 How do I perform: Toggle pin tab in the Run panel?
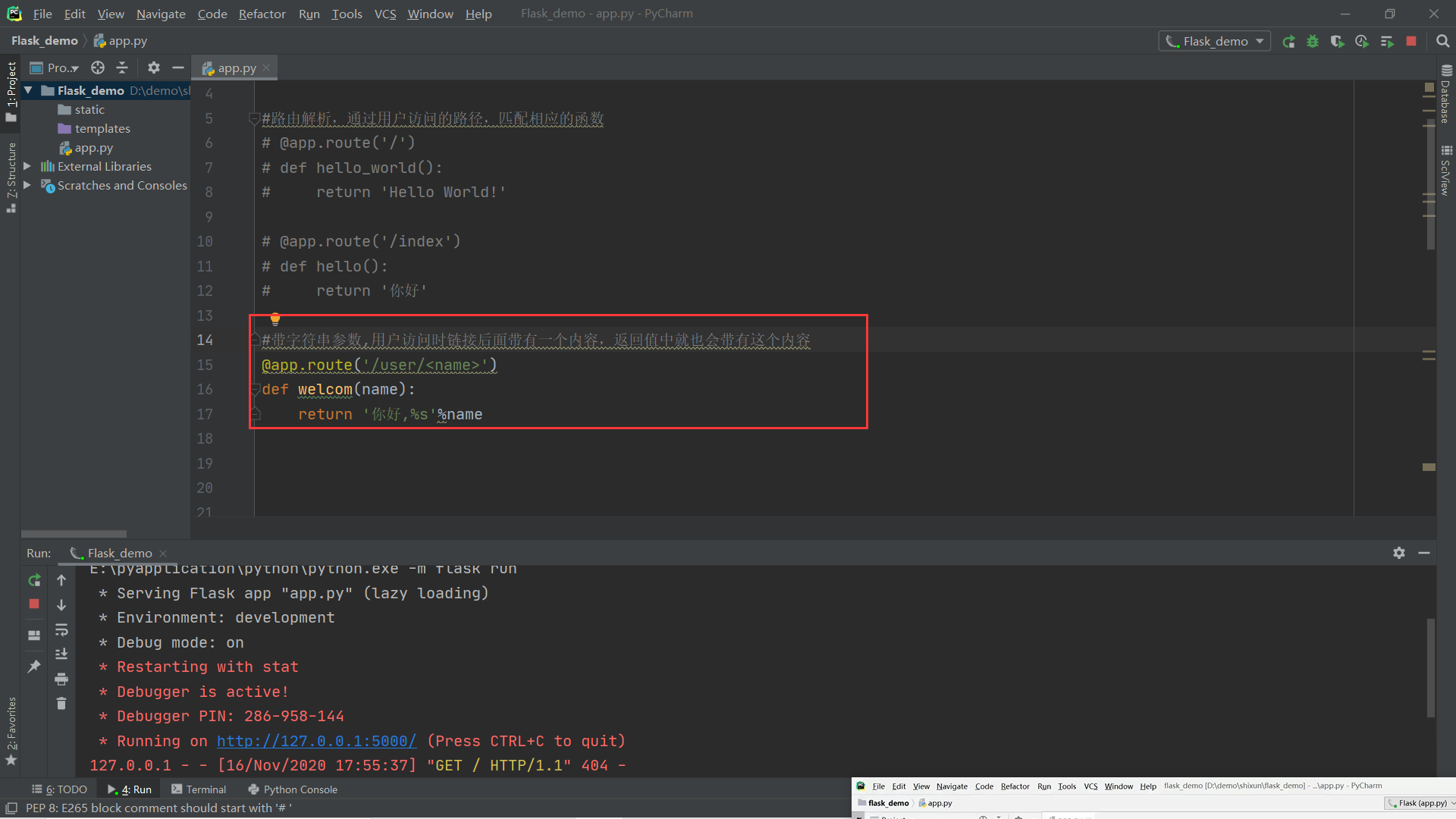click(x=34, y=667)
